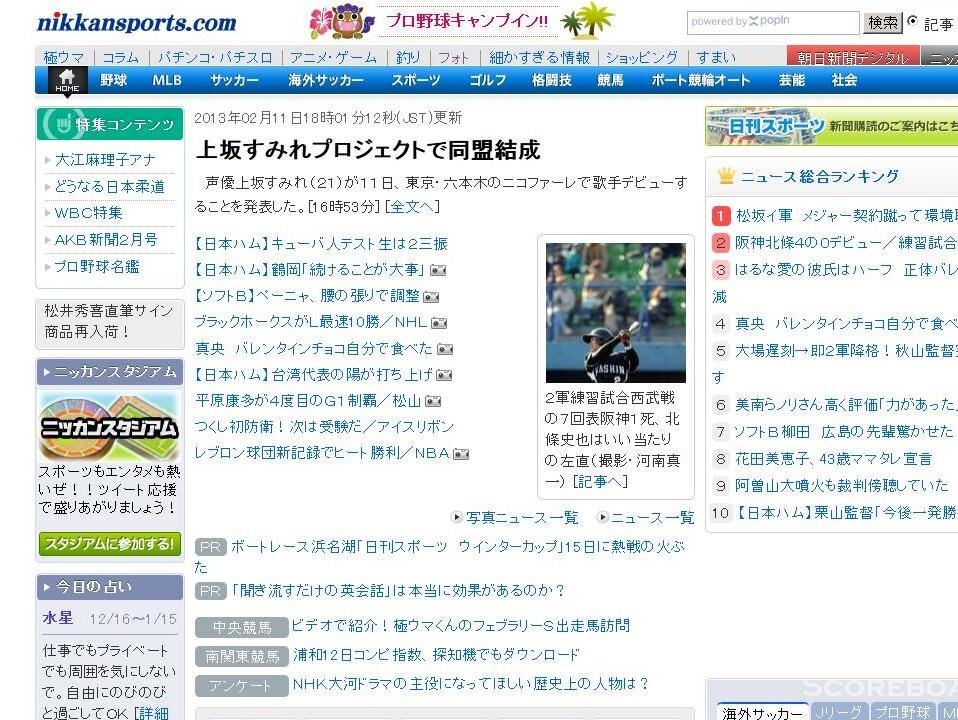This screenshot has height=720, width=958.
Task: Open プロ野球名鑑 feature link
Action: [x=97, y=266]
